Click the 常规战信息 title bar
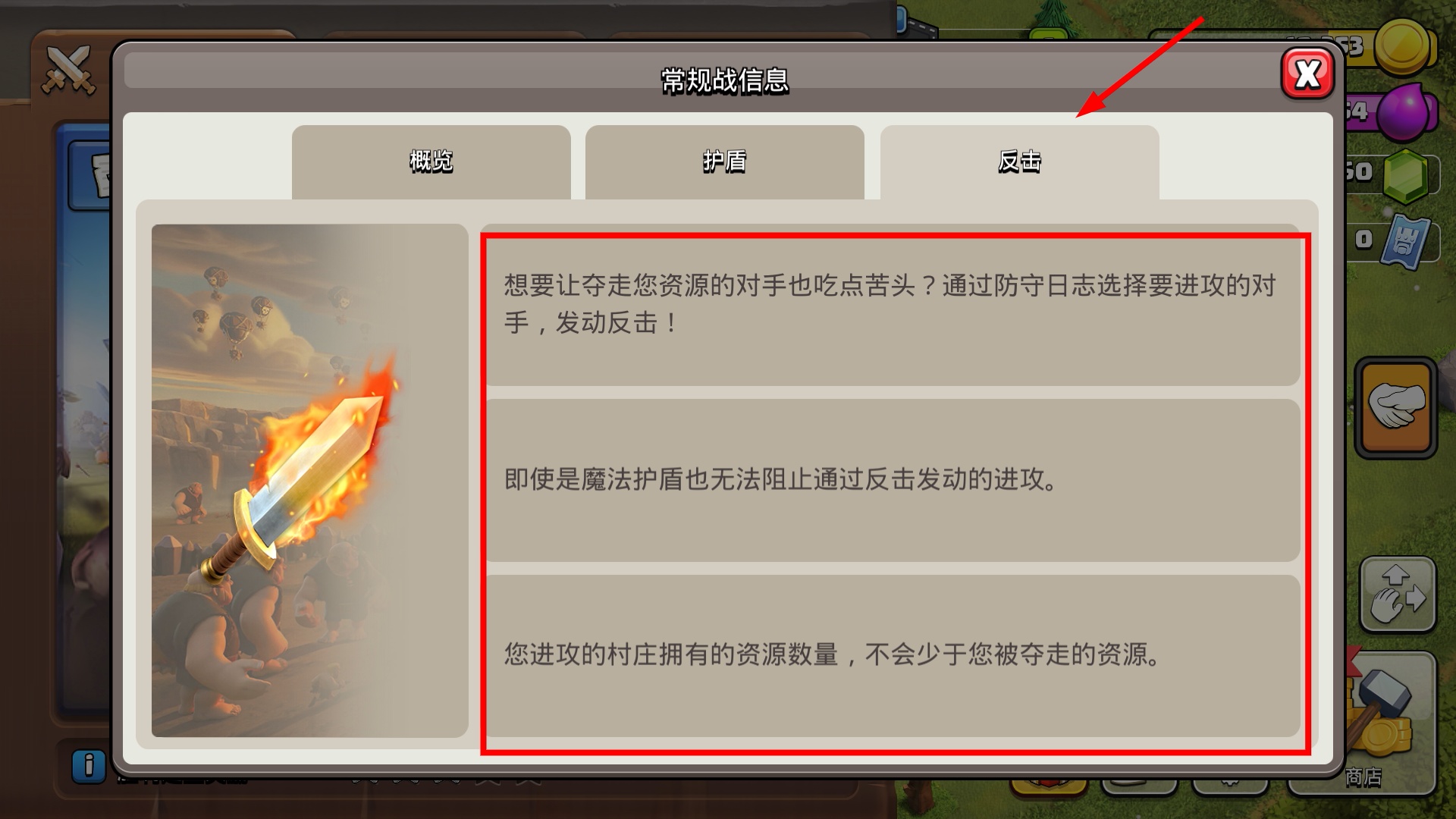Viewport: 1456px width, 819px height. pos(724,80)
